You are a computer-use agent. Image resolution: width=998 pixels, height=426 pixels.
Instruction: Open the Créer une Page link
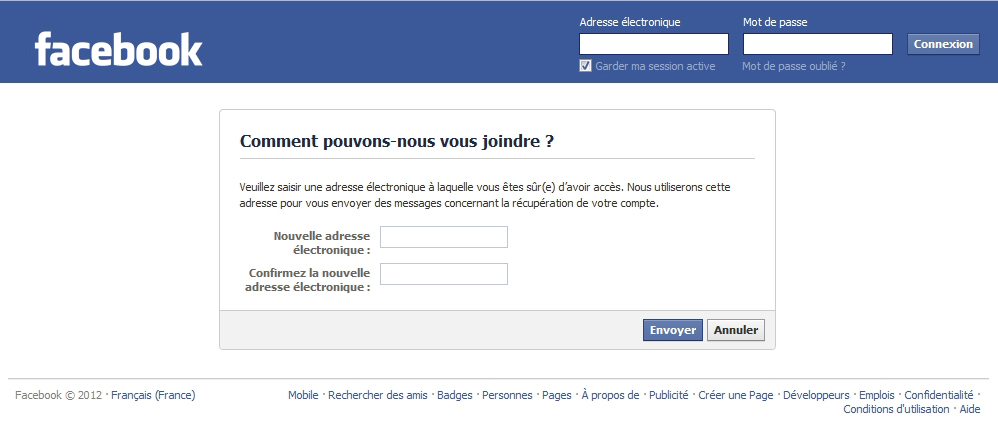pos(736,395)
